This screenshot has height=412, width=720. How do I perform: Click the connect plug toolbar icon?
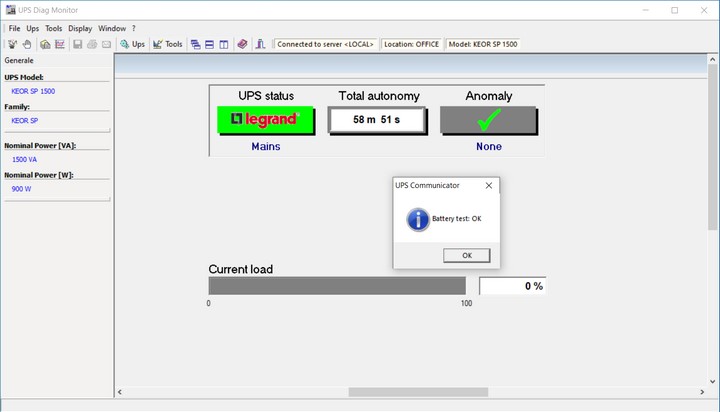click(x=12, y=44)
